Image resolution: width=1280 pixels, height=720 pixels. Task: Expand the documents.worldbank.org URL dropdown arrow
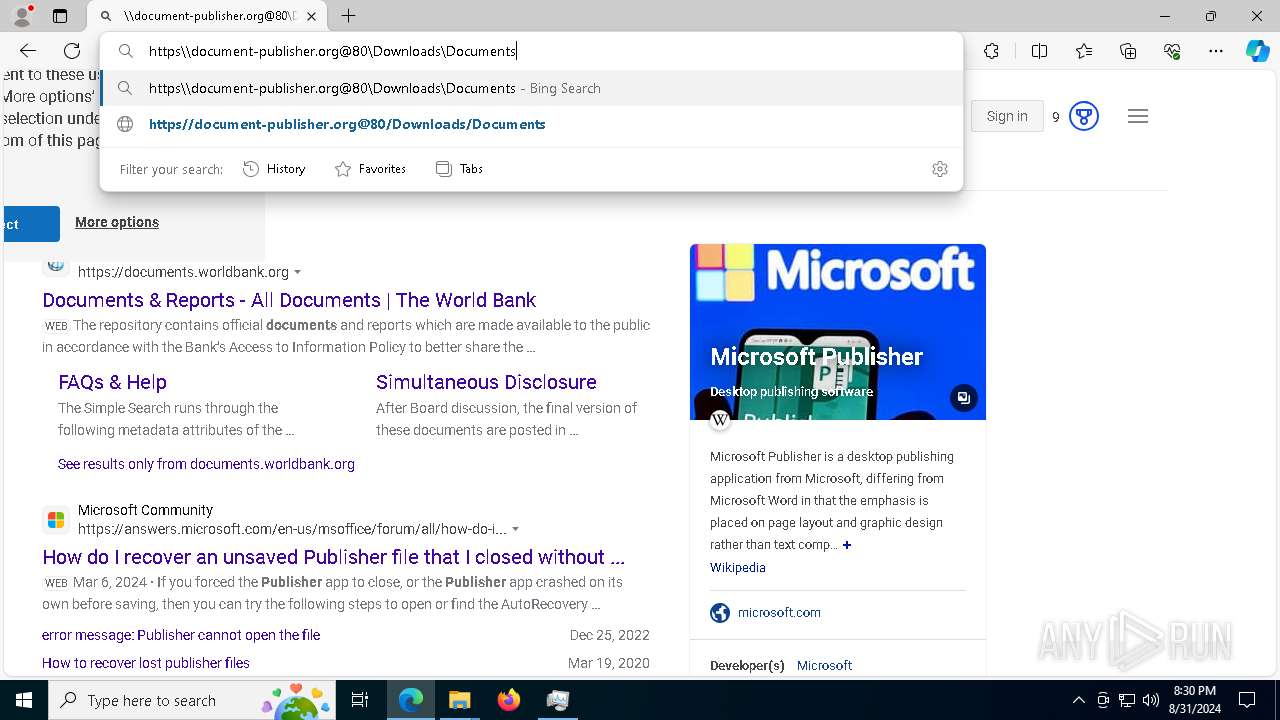point(297,272)
